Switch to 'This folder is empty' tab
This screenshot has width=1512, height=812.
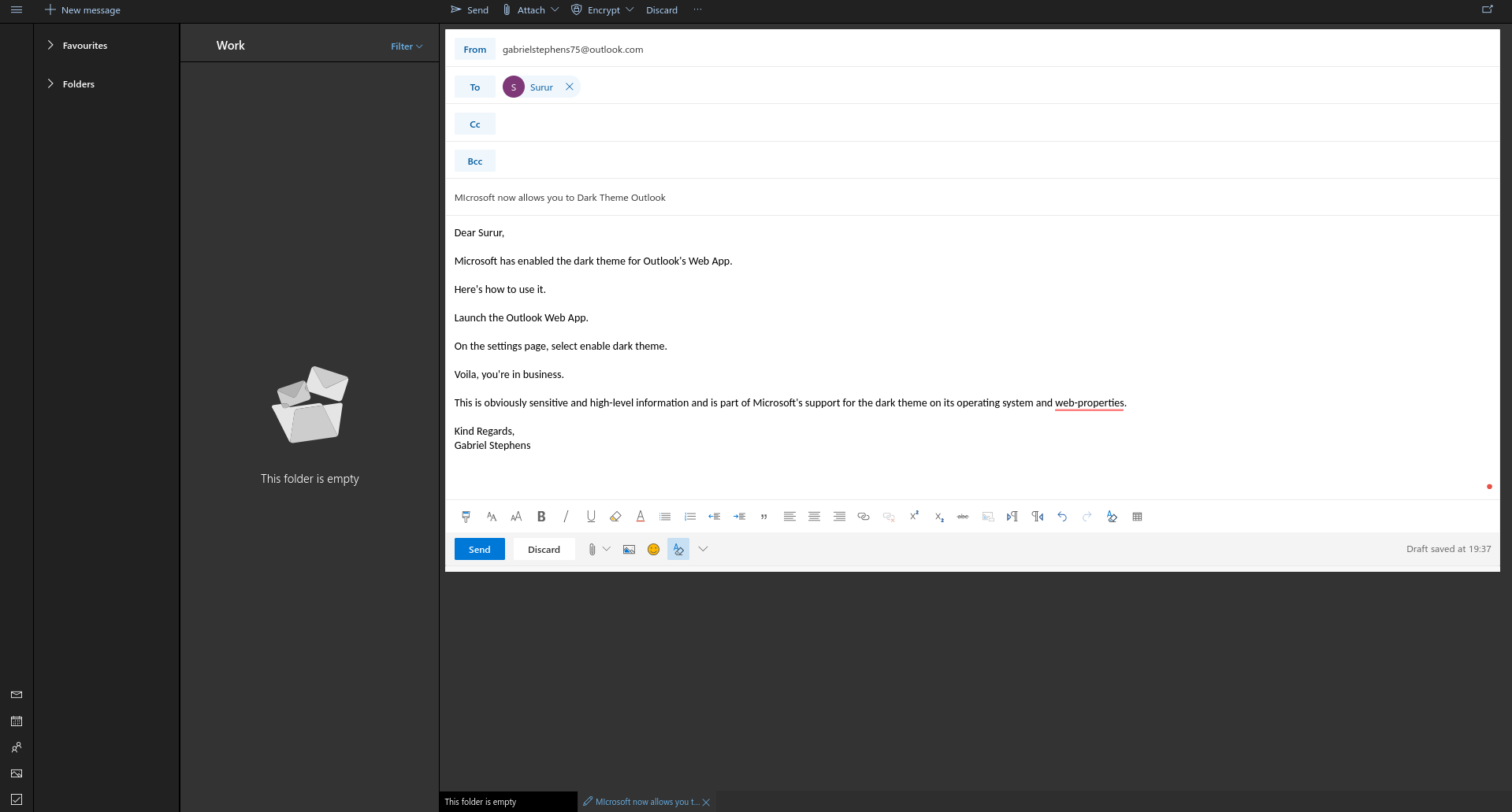[x=508, y=802]
